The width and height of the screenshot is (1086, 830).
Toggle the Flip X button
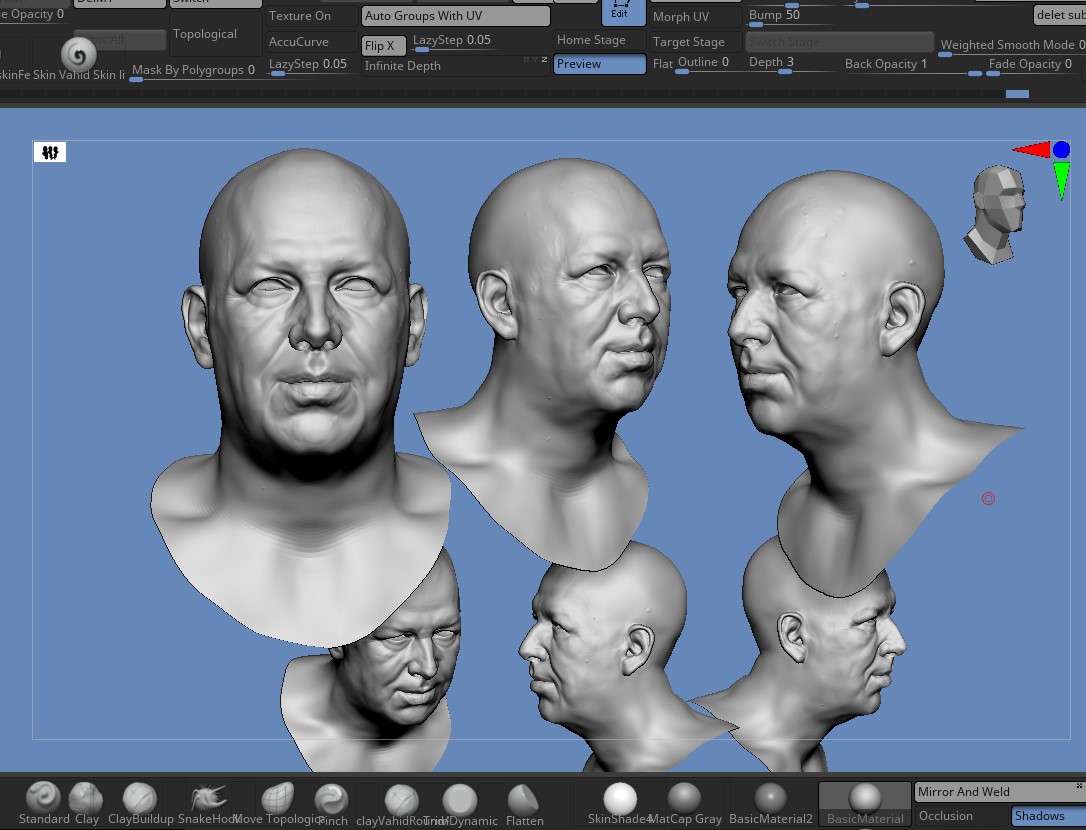(x=384, y=46)
